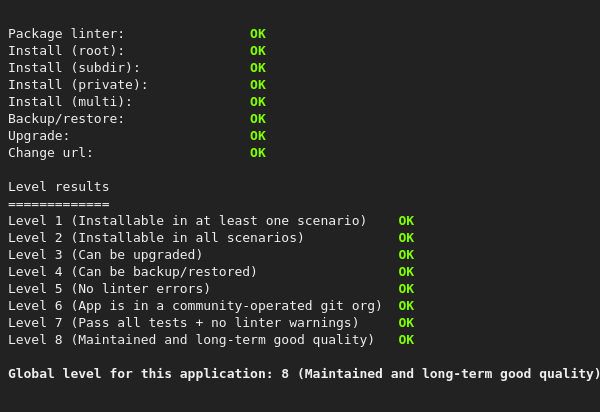Click the Level 7 Pass all tests text
Image resolution: width=600 pixels, height=412 pixels.
pos(183,322)
